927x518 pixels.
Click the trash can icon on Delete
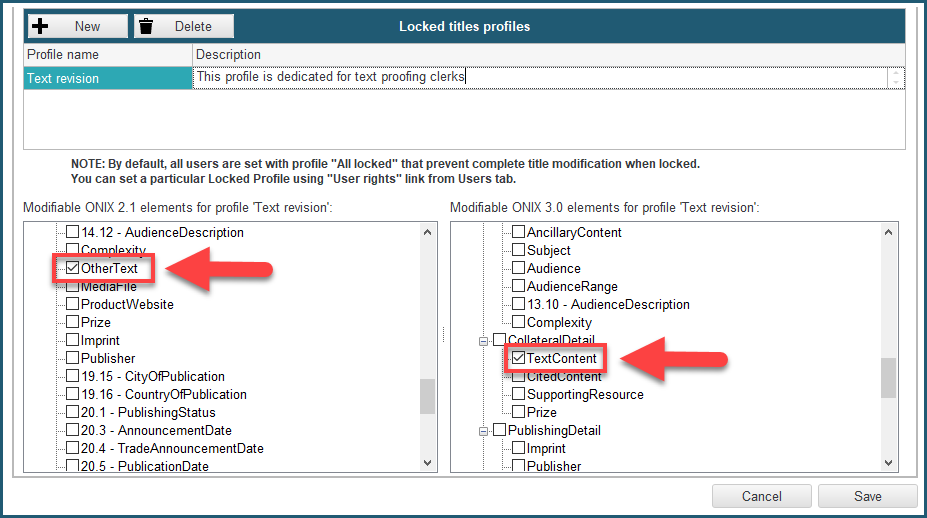coord(146,26)
